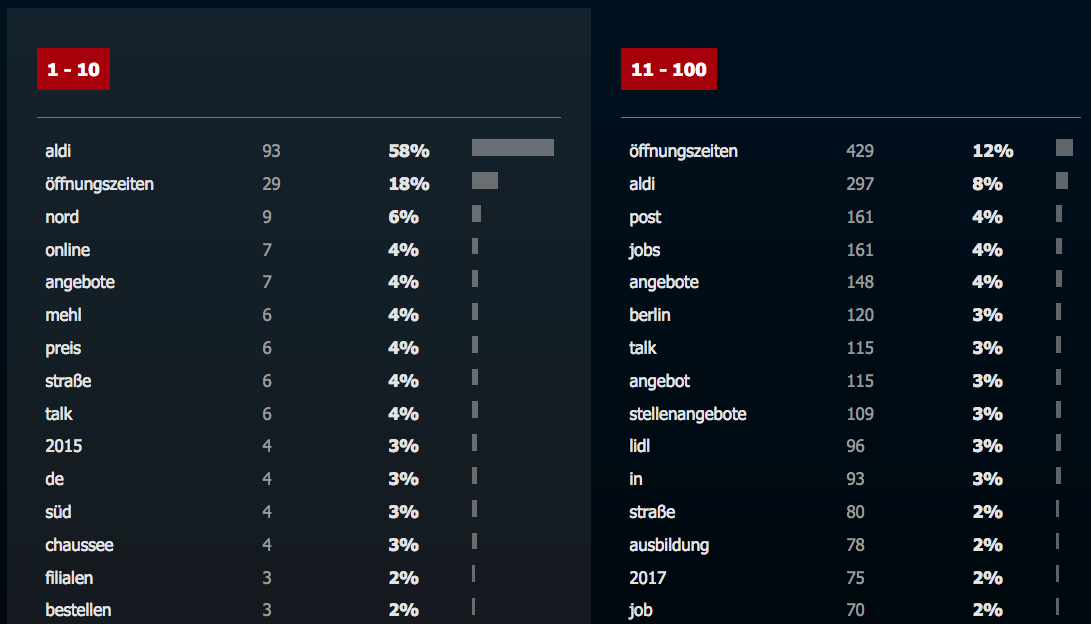Select the "chaussee" keyword
The width and height of the screenshot is (1091, 624).
click(x=79, y=545)
